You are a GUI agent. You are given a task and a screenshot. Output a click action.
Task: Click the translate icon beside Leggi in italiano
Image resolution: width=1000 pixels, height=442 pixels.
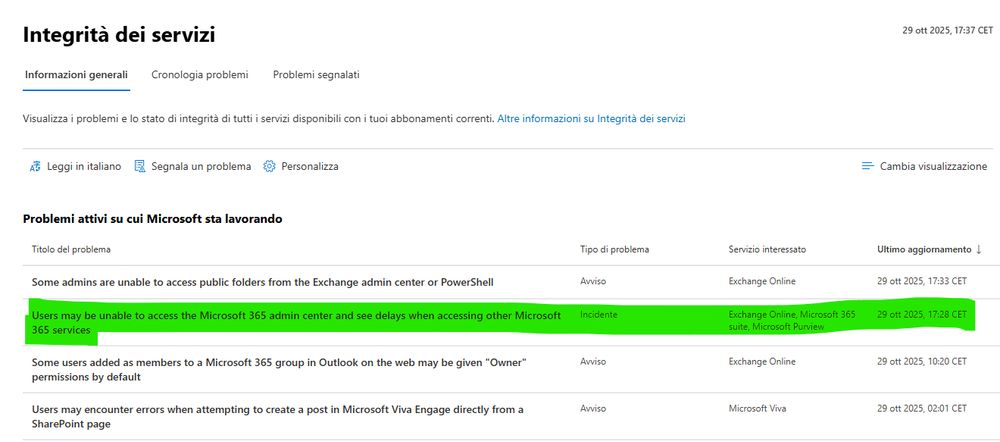pyautogui.click(x=35, y=166)
